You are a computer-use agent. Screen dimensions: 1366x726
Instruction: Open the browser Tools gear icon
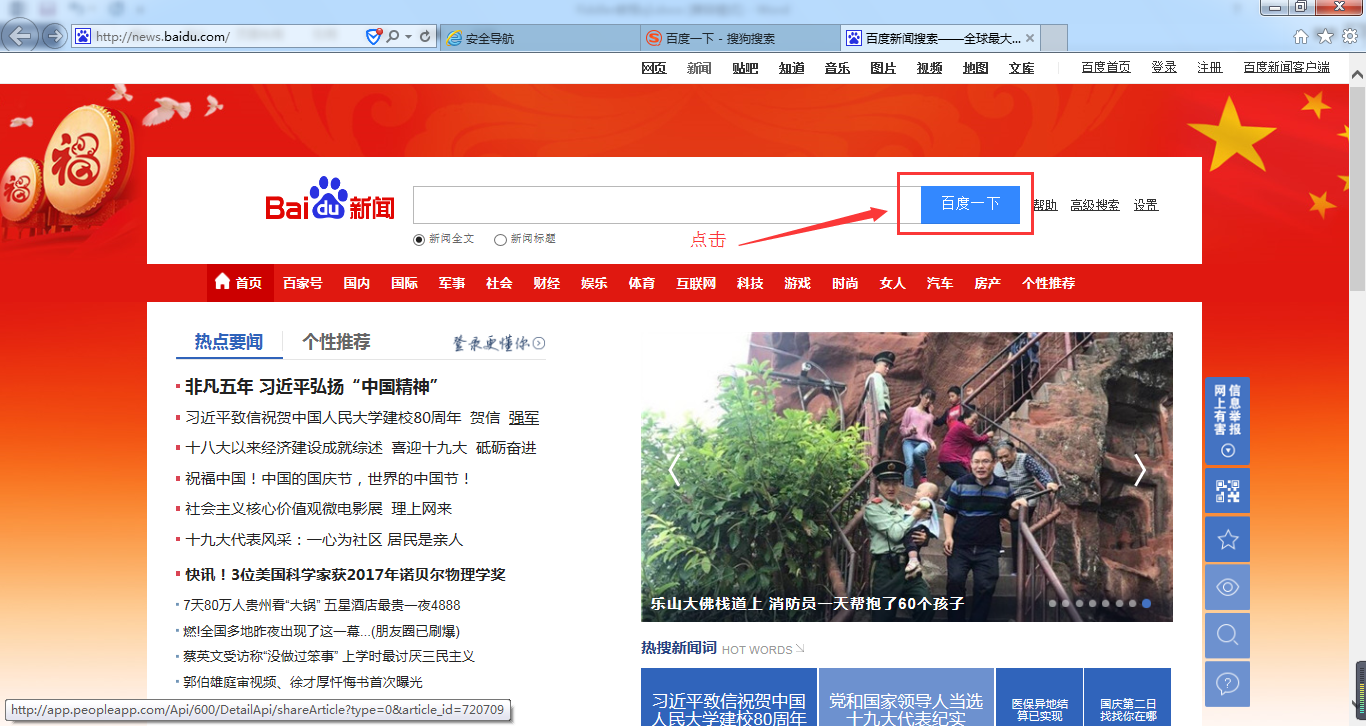(x=1349, y=37)
